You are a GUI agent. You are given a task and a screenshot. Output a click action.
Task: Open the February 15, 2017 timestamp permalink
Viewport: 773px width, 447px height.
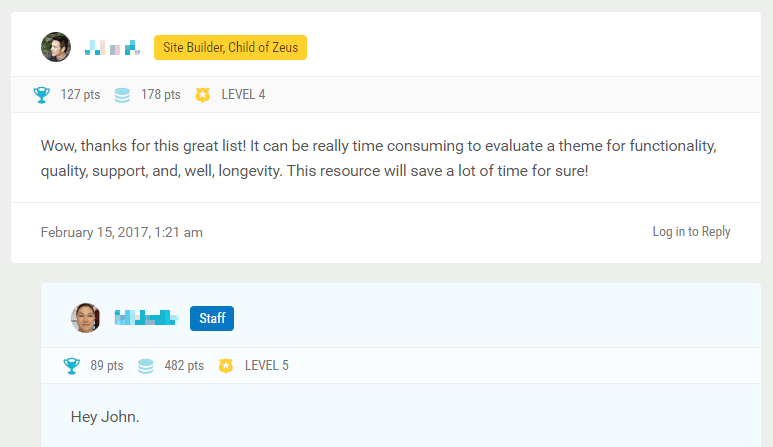pyautogui.click(x=122, y=232)
